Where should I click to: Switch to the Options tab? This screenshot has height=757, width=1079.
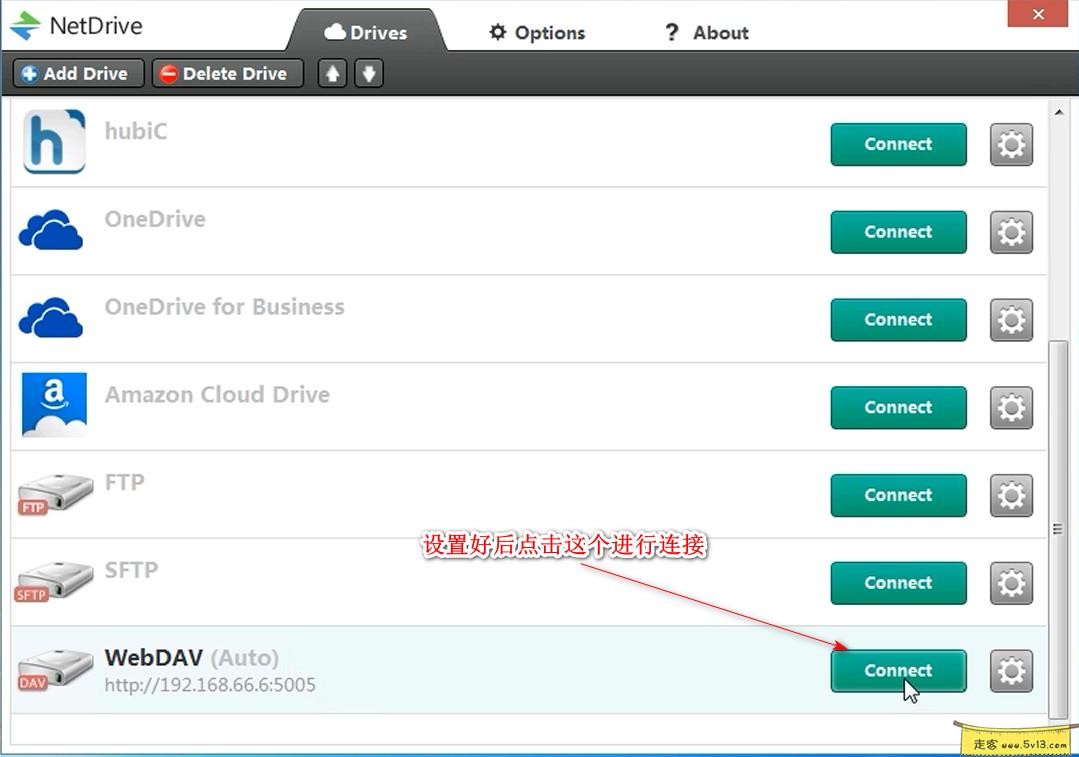click(x=537, y=33)
